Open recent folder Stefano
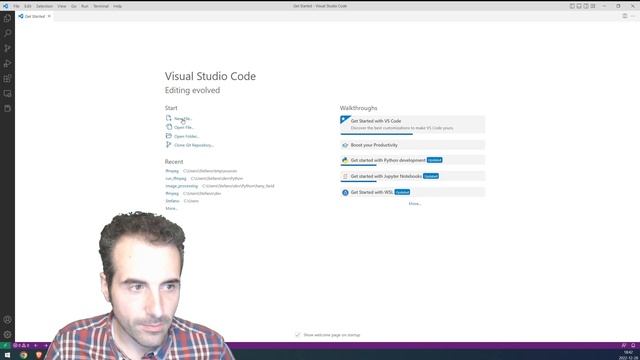Image resolution: width=640 pixels, height=360 pixels. [172, 201]
